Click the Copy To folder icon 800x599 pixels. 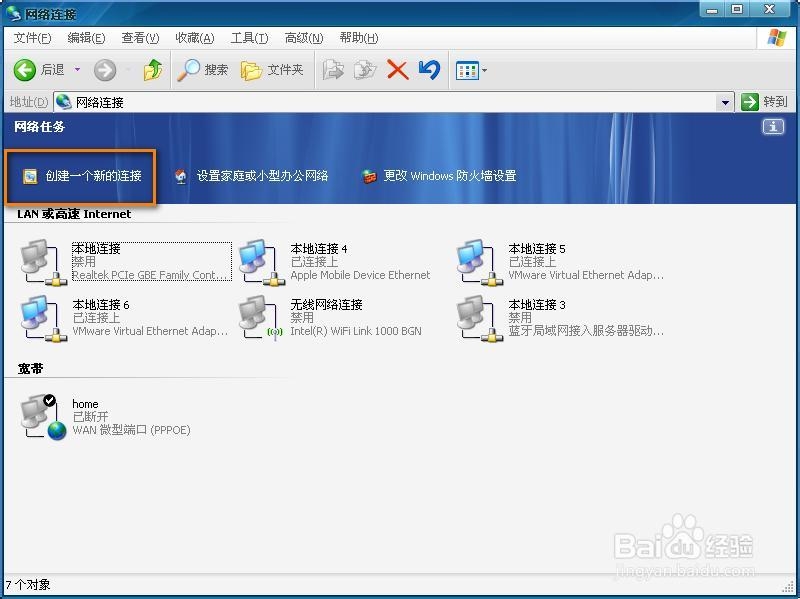pos(365,70)
